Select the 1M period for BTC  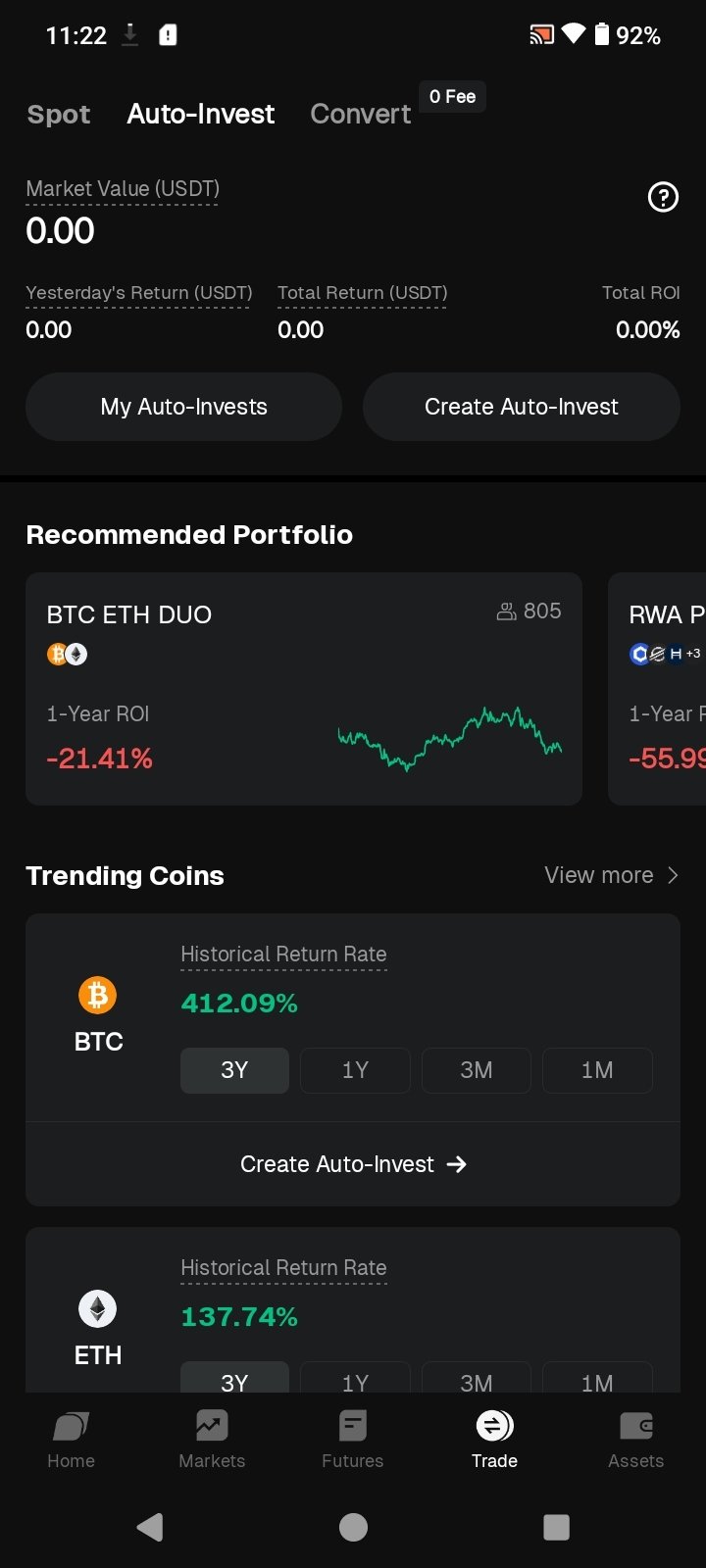(597, 1070)
